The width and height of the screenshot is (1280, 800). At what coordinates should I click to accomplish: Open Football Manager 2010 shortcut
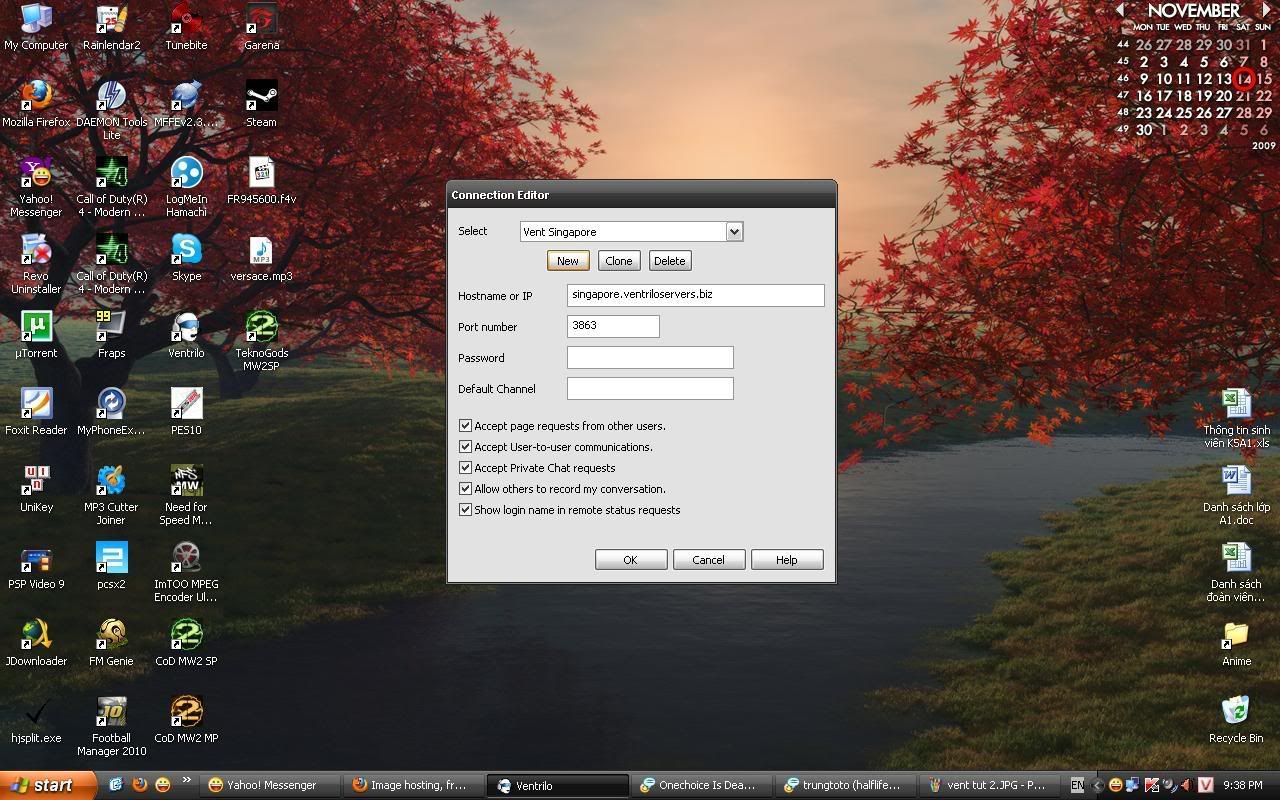[x=111, y=726]
